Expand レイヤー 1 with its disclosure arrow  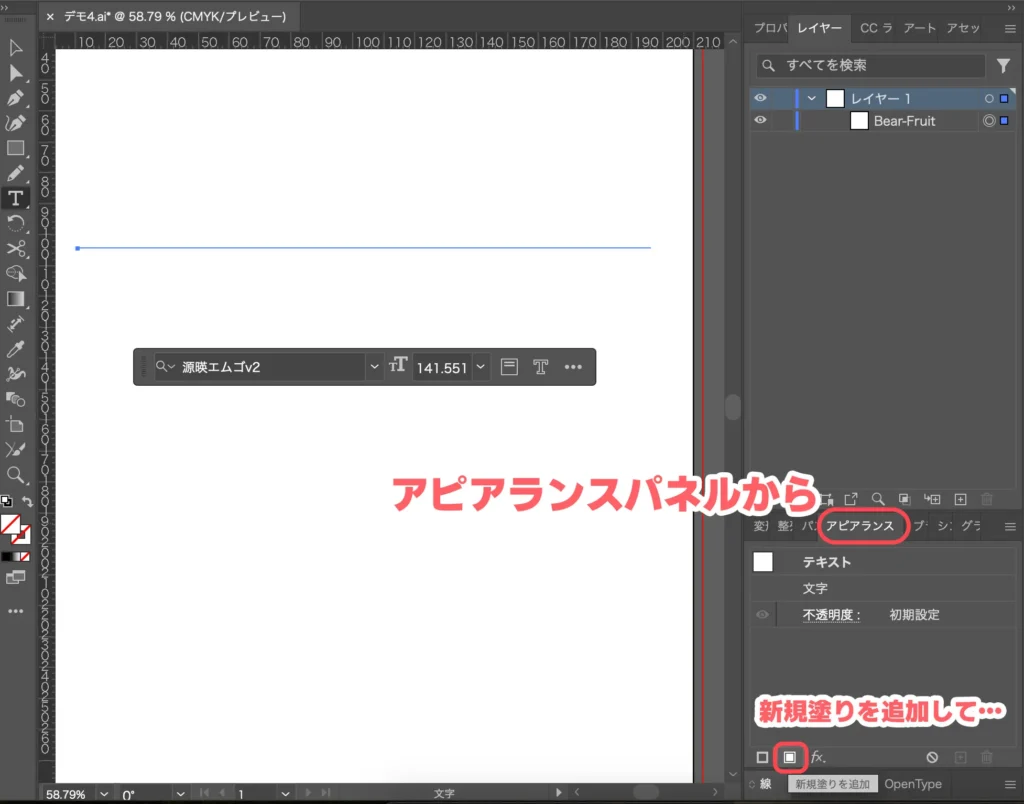pyautogui.click(x=812, y=97)
